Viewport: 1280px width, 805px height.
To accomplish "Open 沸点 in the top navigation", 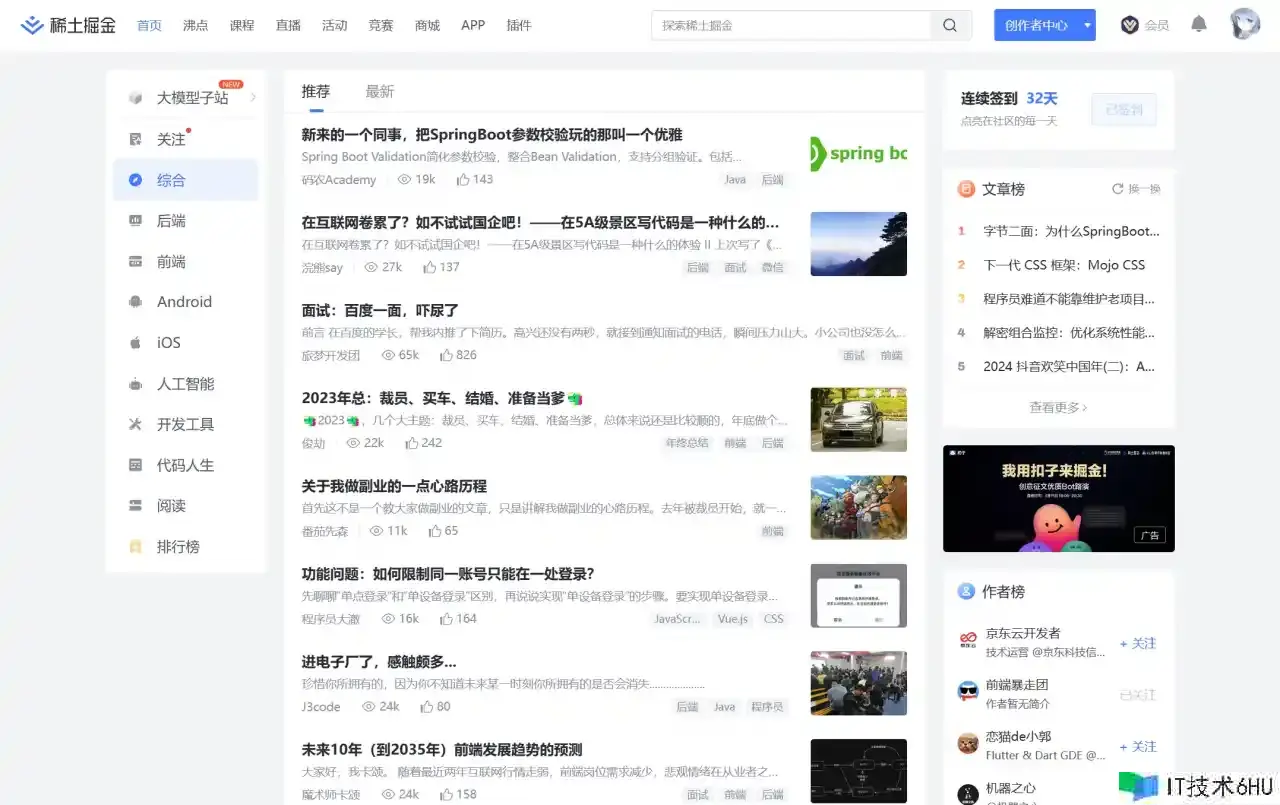I will tap(195, 26).
